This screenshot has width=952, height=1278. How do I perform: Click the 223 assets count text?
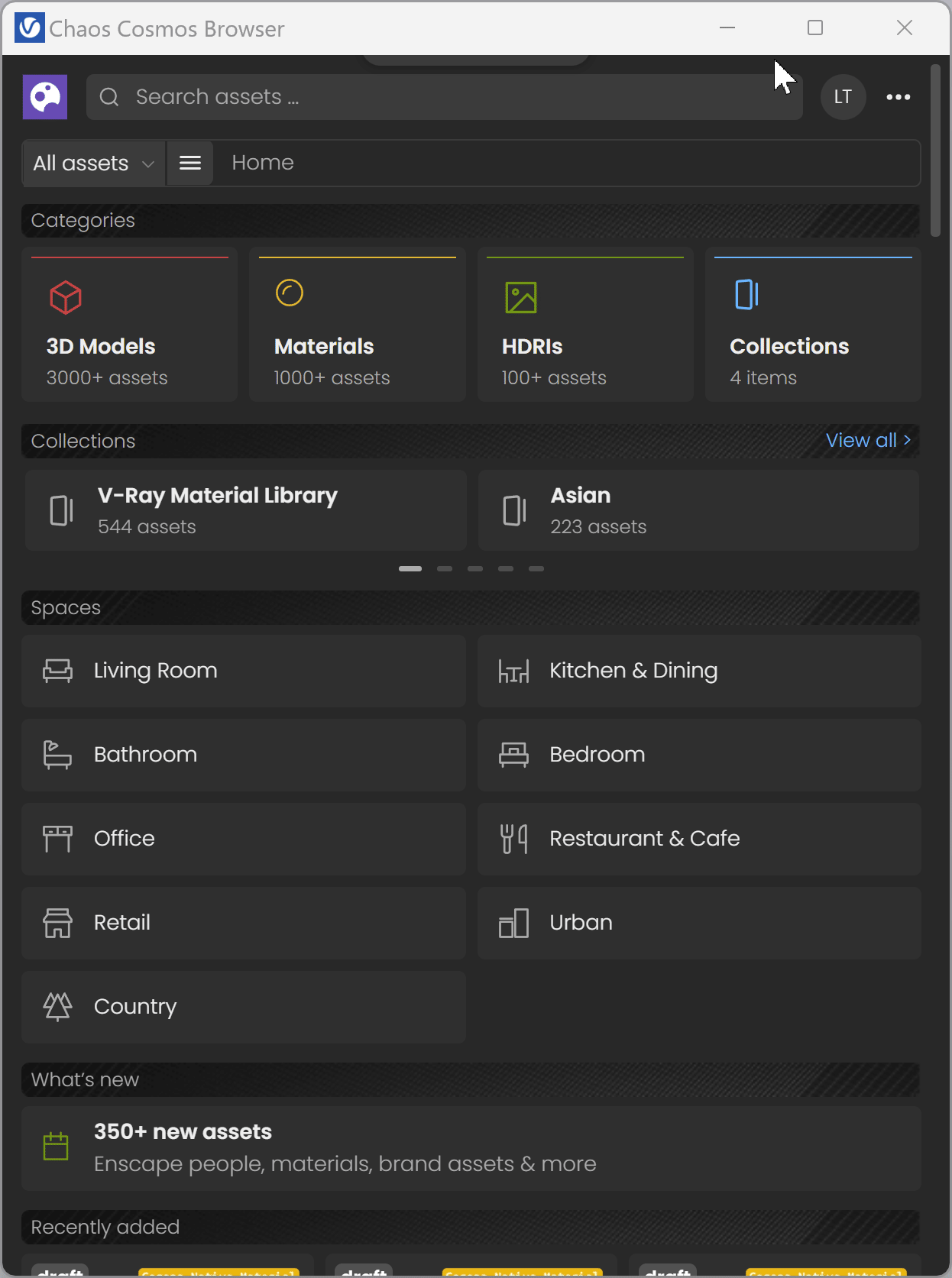pyautogui.click(x=598, y=527)
